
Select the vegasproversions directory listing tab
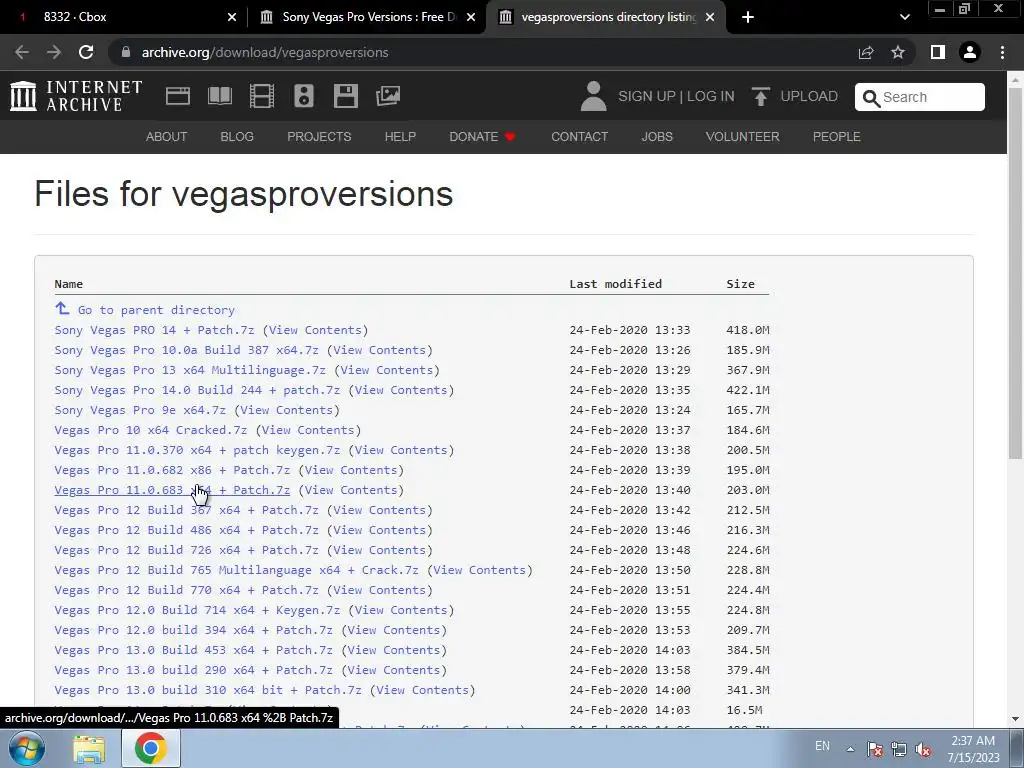pyautogui.click(x=604, y=17)
